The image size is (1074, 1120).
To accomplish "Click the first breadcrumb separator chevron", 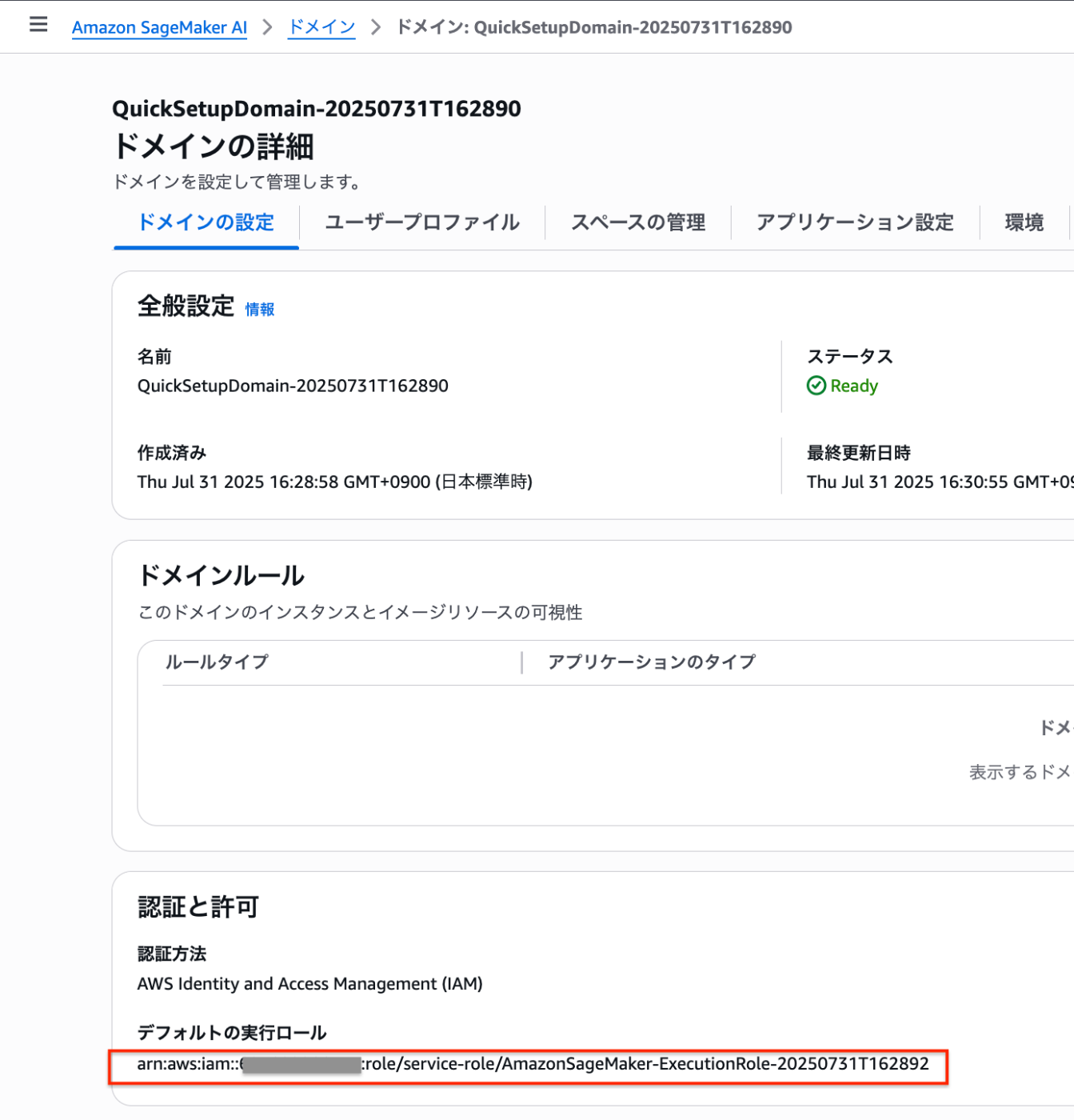I will 267,27.
